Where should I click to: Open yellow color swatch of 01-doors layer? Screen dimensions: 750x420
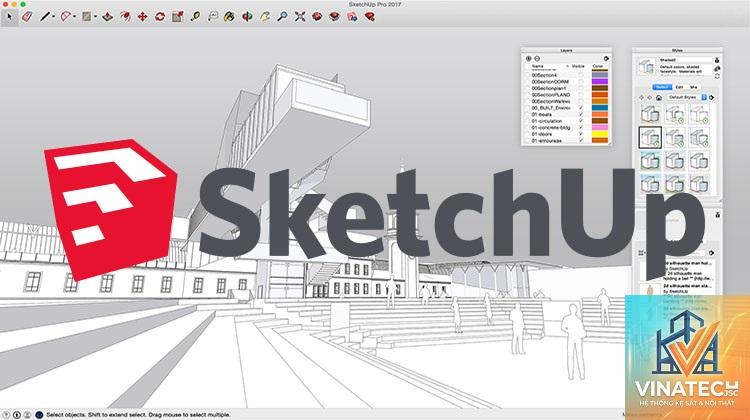600,134
